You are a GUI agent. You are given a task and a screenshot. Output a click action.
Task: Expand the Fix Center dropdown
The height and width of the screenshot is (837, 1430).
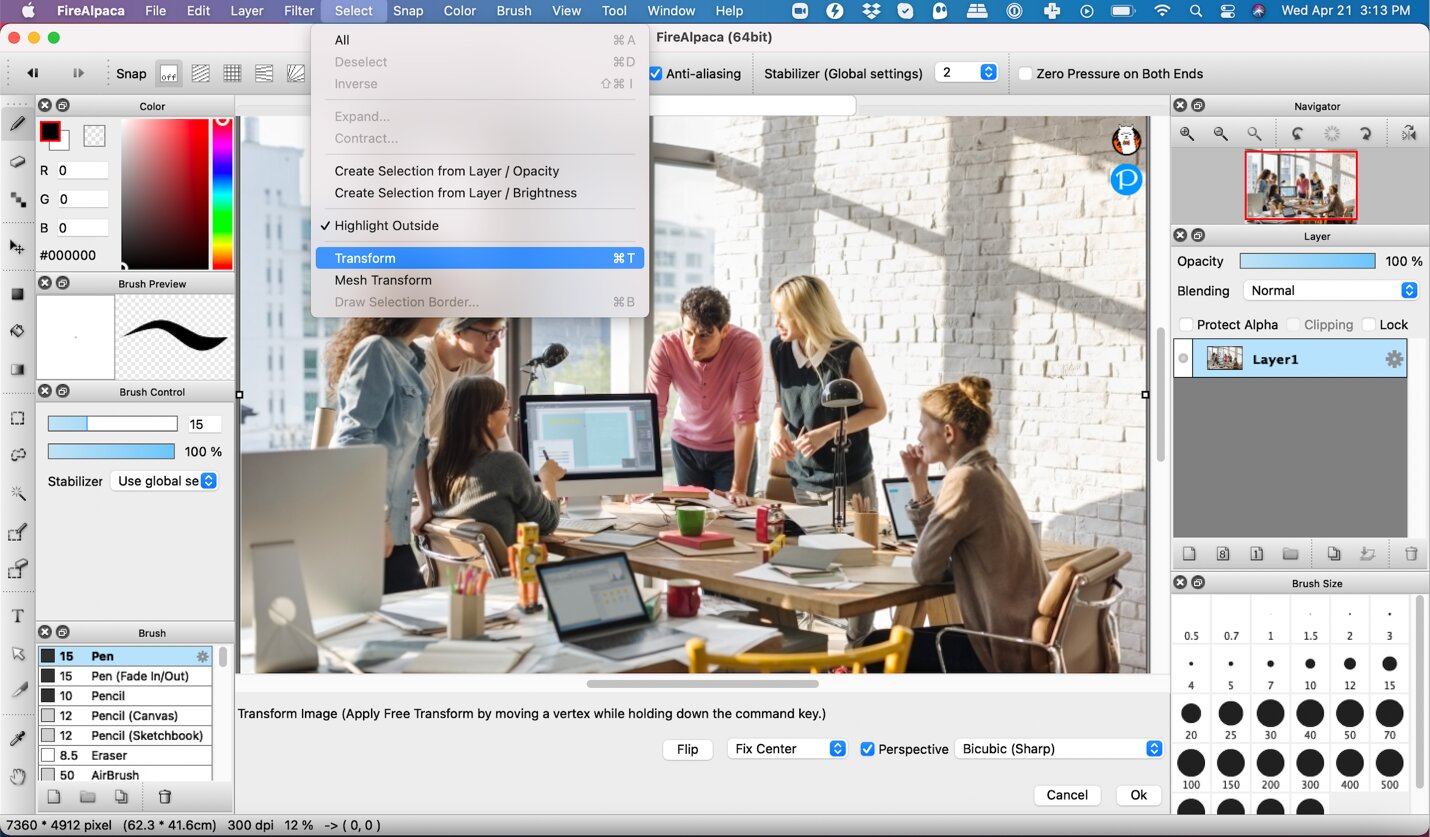pyautogui.click(x=787, y=749)
